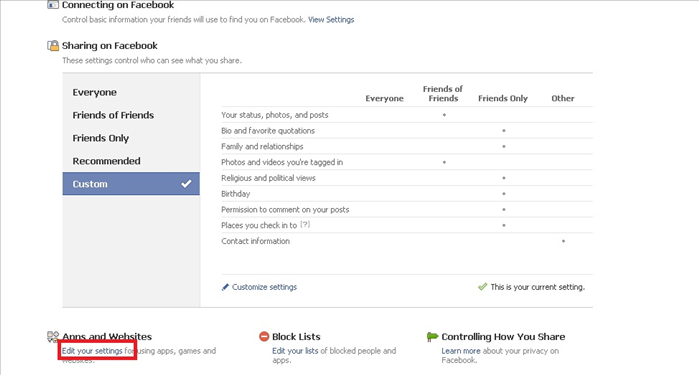Screen dimensions: 699x375
Task: Click the dot in the status, photos, and posts row
Action: 444,115
